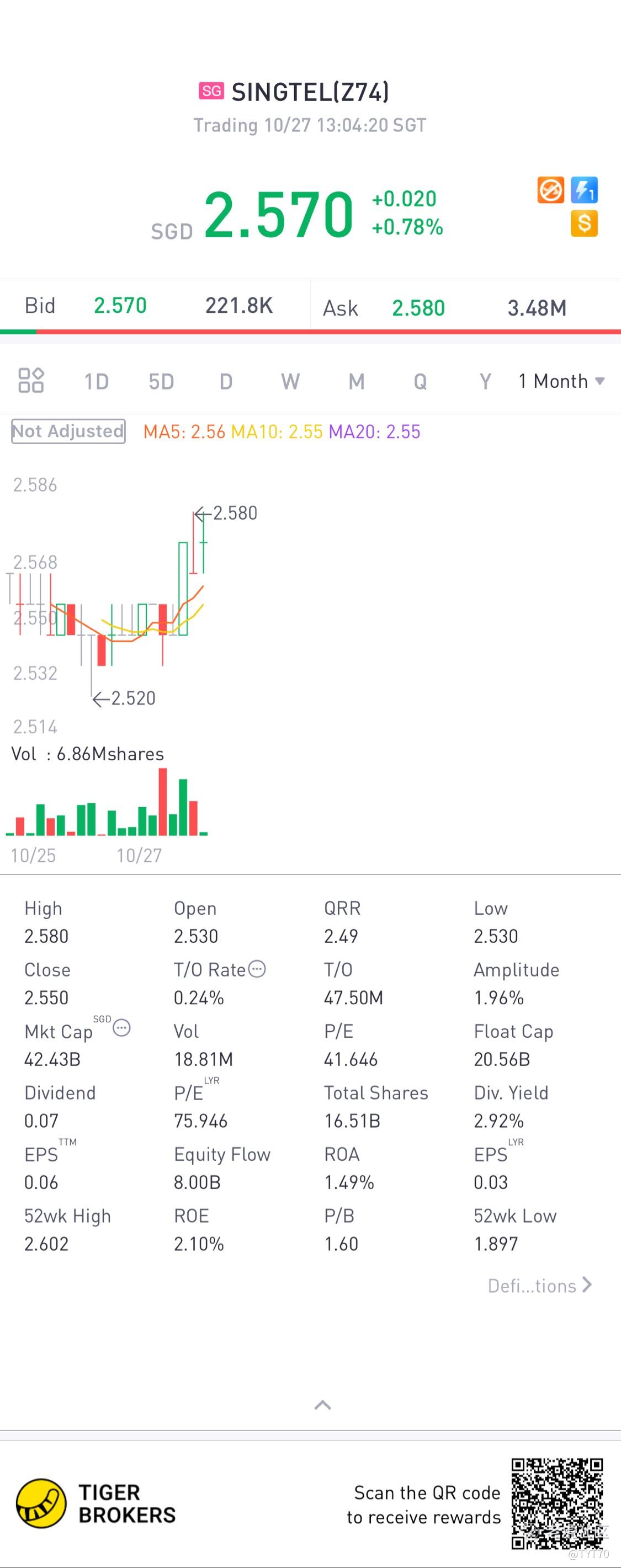The height and width of the screenshot is (1568, 621).
Task: Tap the MA10: 2.55 indicator label
Action: (277, 431)
